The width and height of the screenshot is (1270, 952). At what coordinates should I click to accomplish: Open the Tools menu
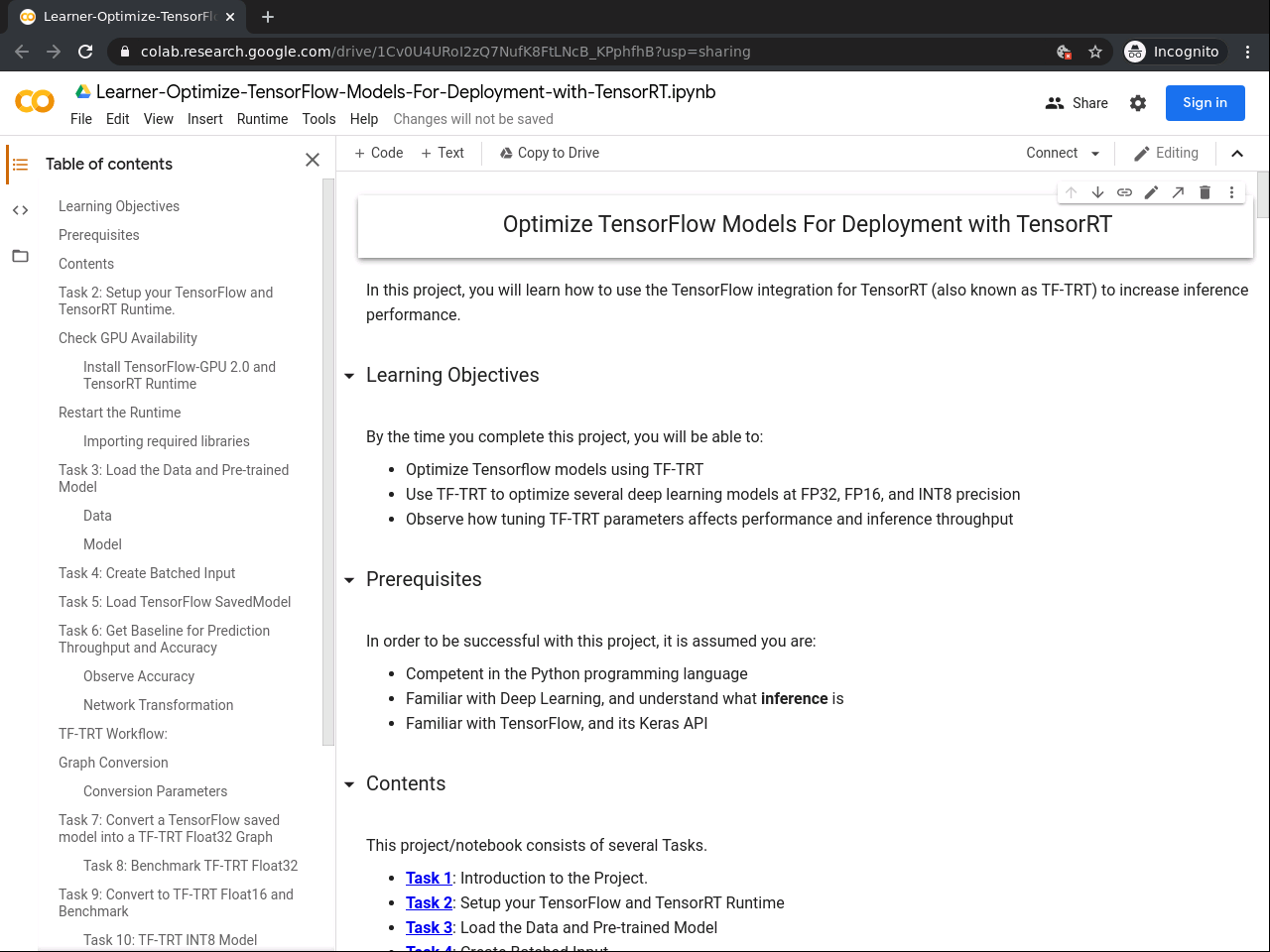318,119
